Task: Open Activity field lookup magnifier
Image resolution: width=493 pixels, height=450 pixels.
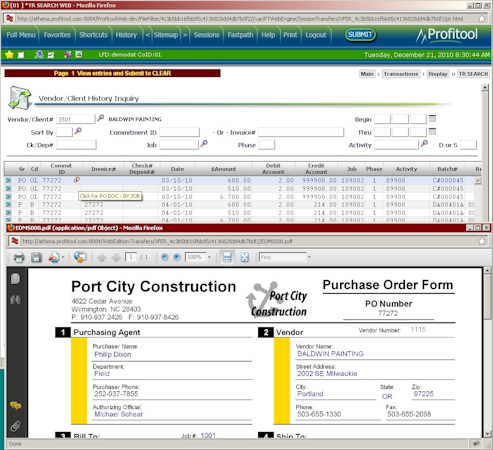Action: tap(424, 144)
